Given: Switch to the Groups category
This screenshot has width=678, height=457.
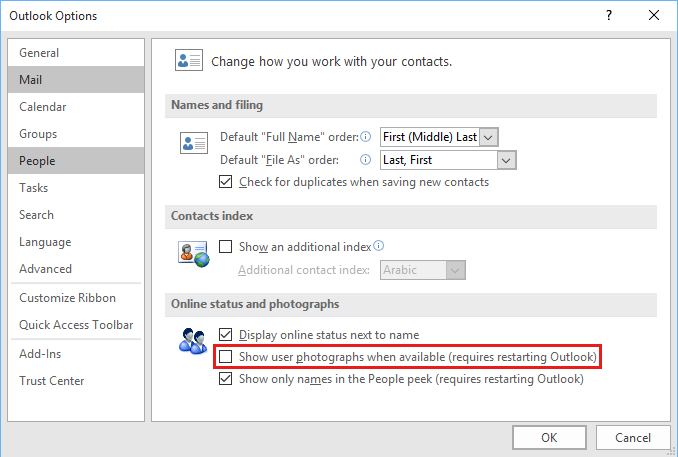Looking at the screenshot, I should tap(76, 134).
